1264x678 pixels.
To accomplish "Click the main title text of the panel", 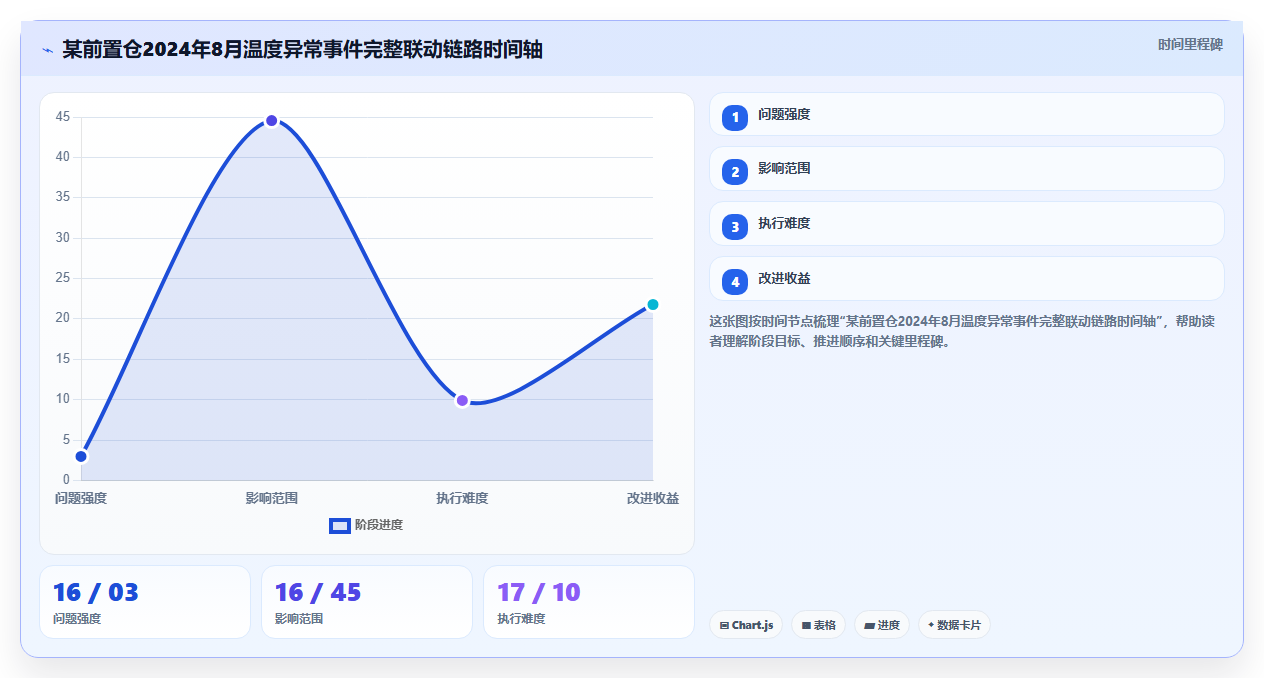I will 302,49.
